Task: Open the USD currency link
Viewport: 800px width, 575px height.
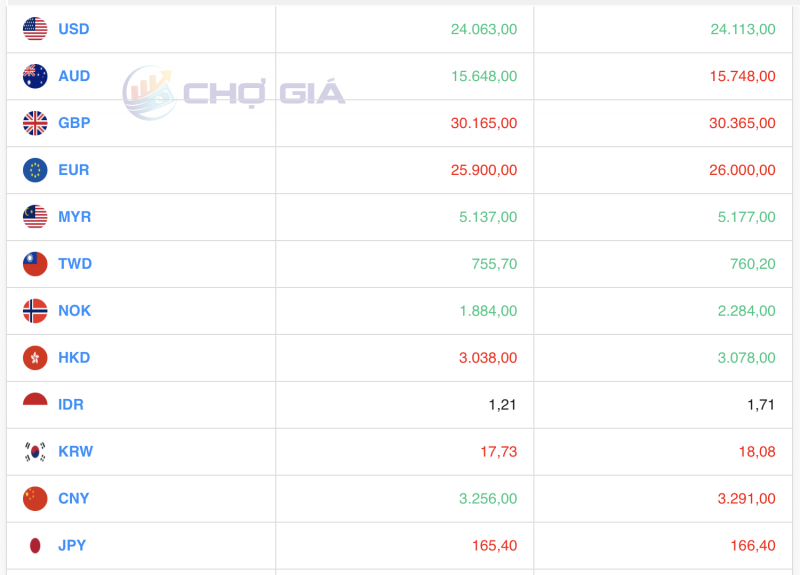Action: [x=73, y=29]
